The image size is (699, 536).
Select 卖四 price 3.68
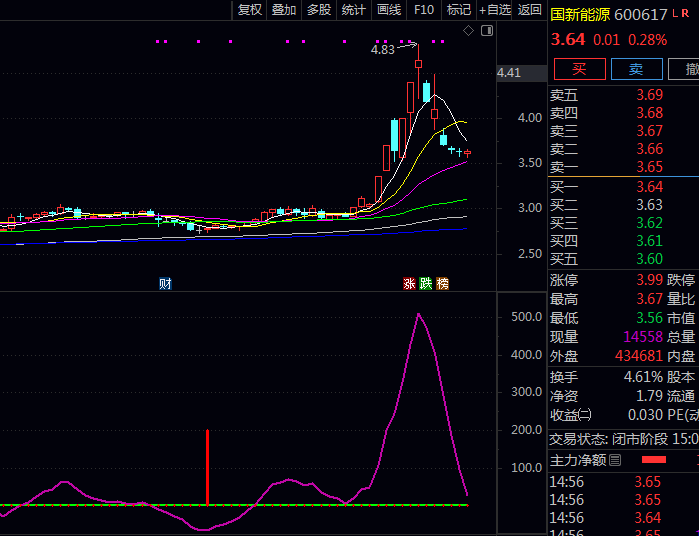(x=650, y=113)
